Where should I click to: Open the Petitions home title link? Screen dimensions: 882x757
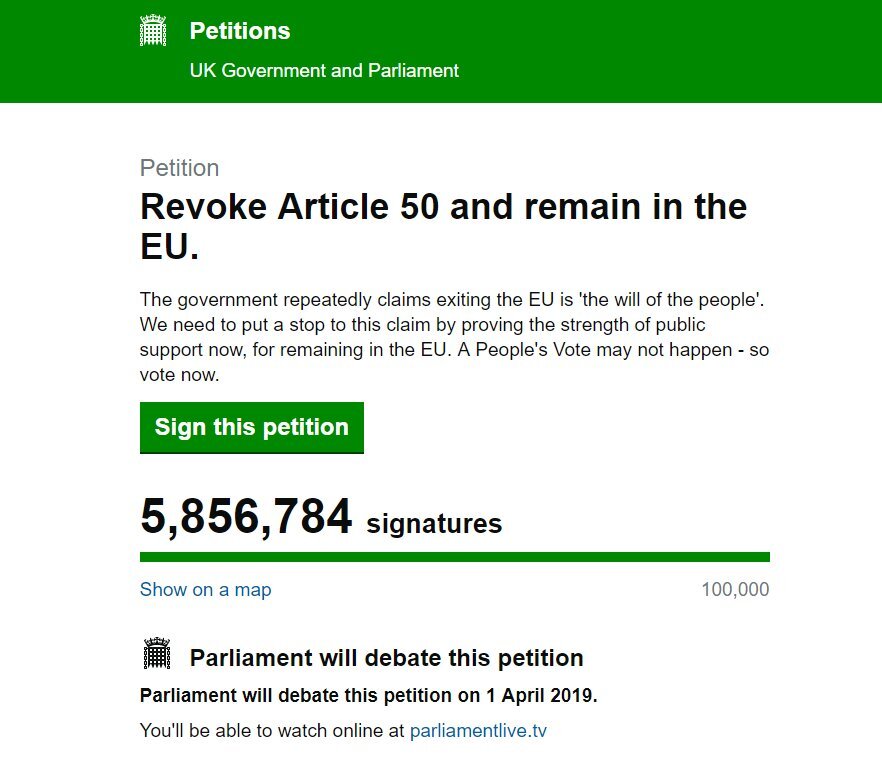tap(240, 31)
